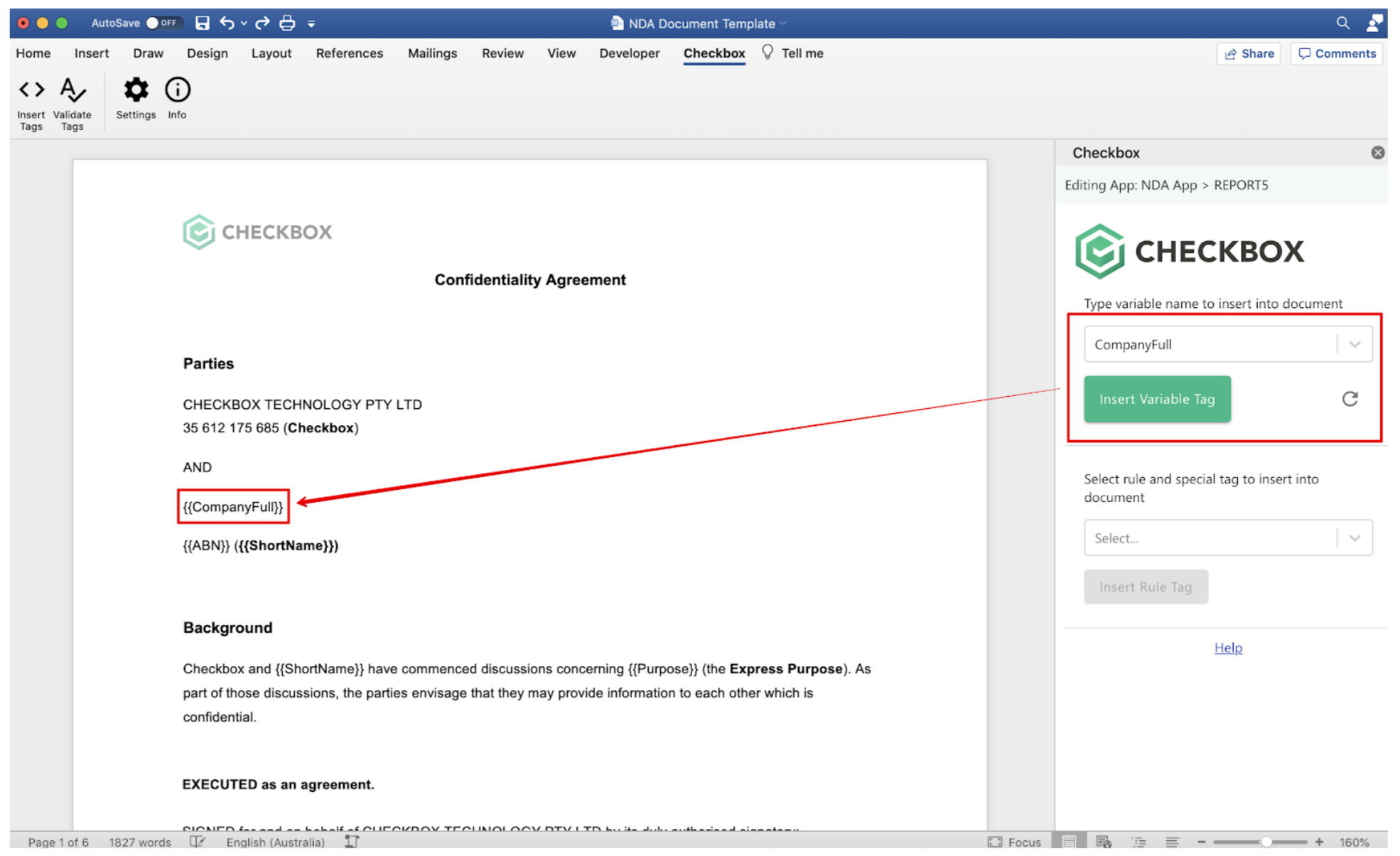Screen dimensions: 1400x856
Task: Expand the undo history dropdown arrow
Action: tap(244, 23)
